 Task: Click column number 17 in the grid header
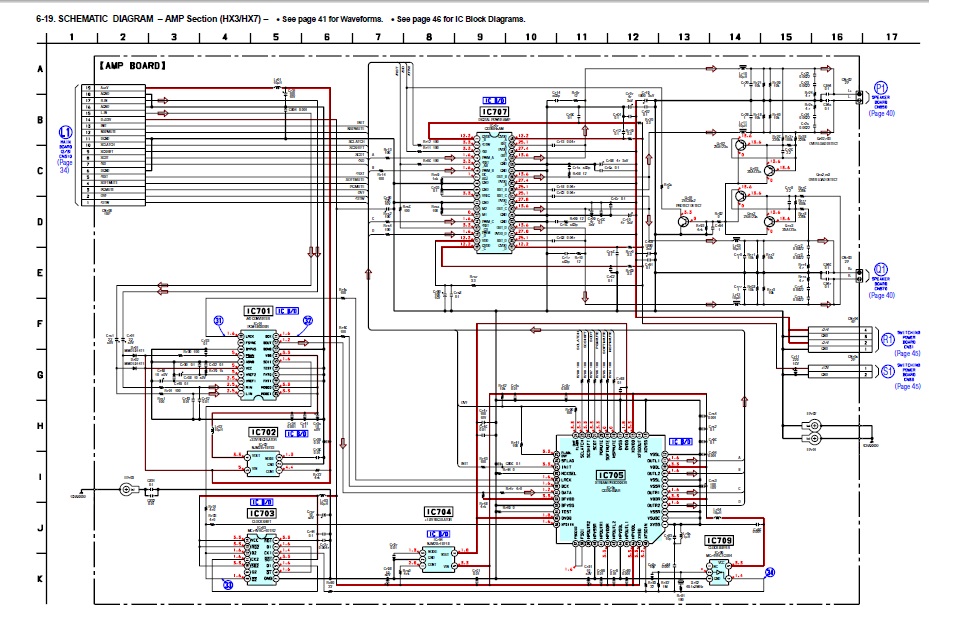coord(889,37)
